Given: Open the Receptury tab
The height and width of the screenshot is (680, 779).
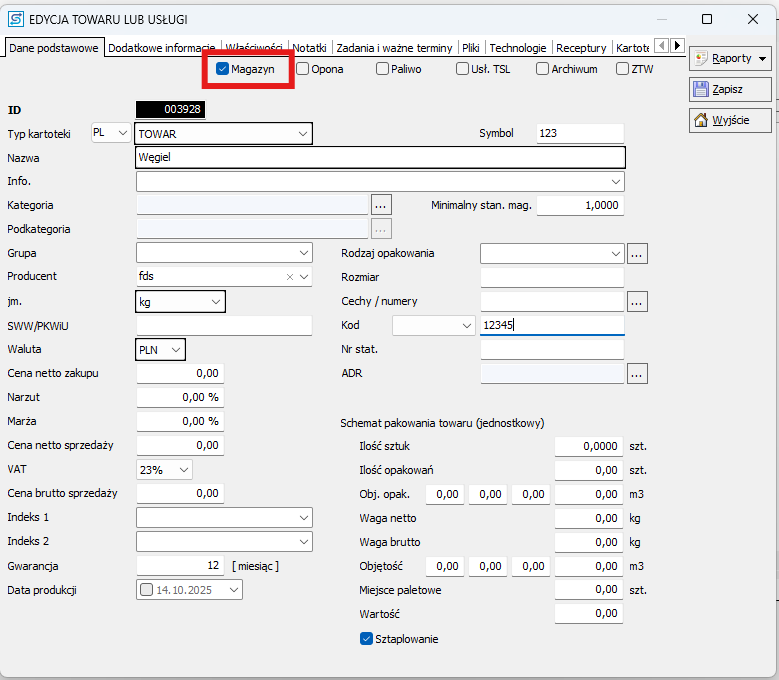Looking at the screenshot, I should click(581, 47).
